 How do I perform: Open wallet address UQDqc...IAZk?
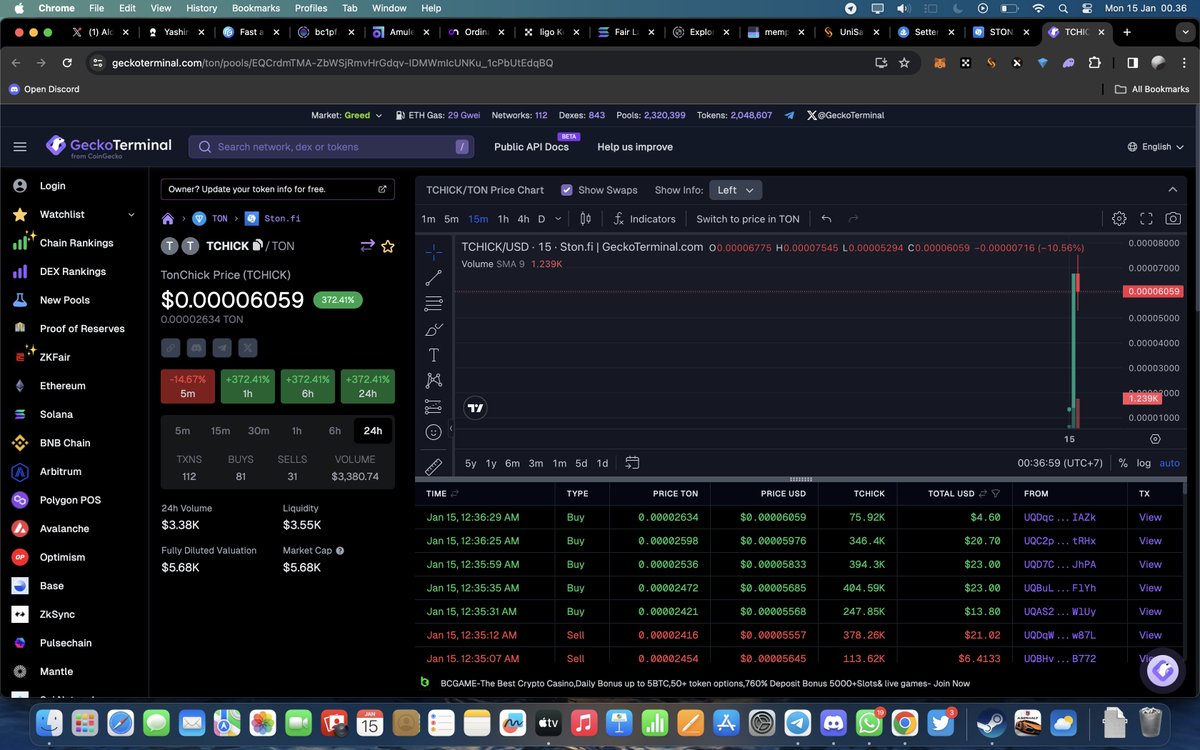point(1060,517)
